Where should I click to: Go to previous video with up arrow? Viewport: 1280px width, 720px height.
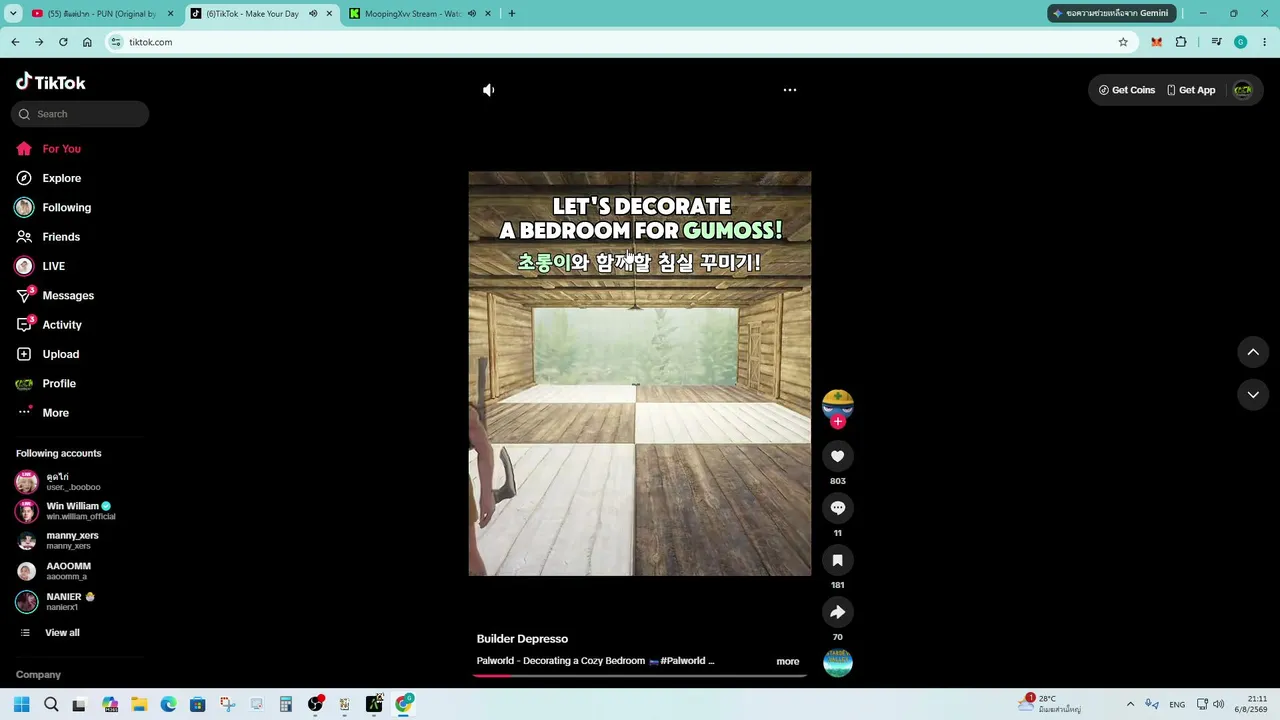click(1253, 352)
